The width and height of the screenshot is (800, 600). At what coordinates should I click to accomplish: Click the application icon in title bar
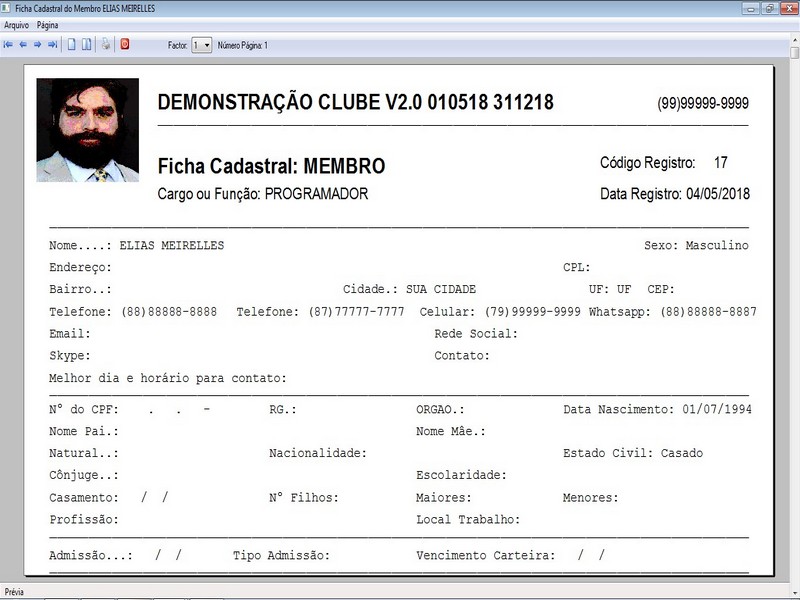click(8, 8)
